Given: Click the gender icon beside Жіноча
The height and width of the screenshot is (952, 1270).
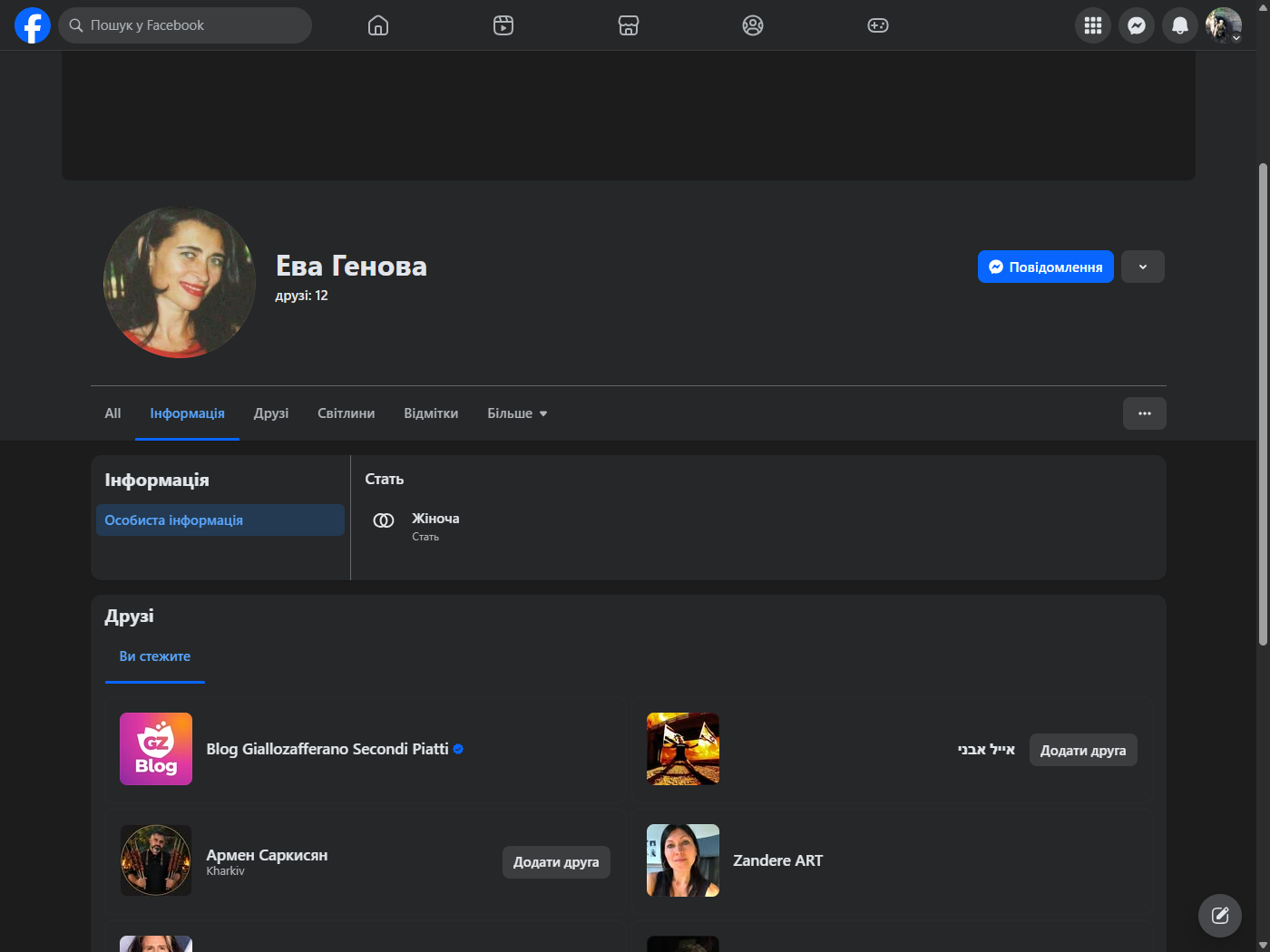Looking at the screenshot, I should [x=384, y=520].
